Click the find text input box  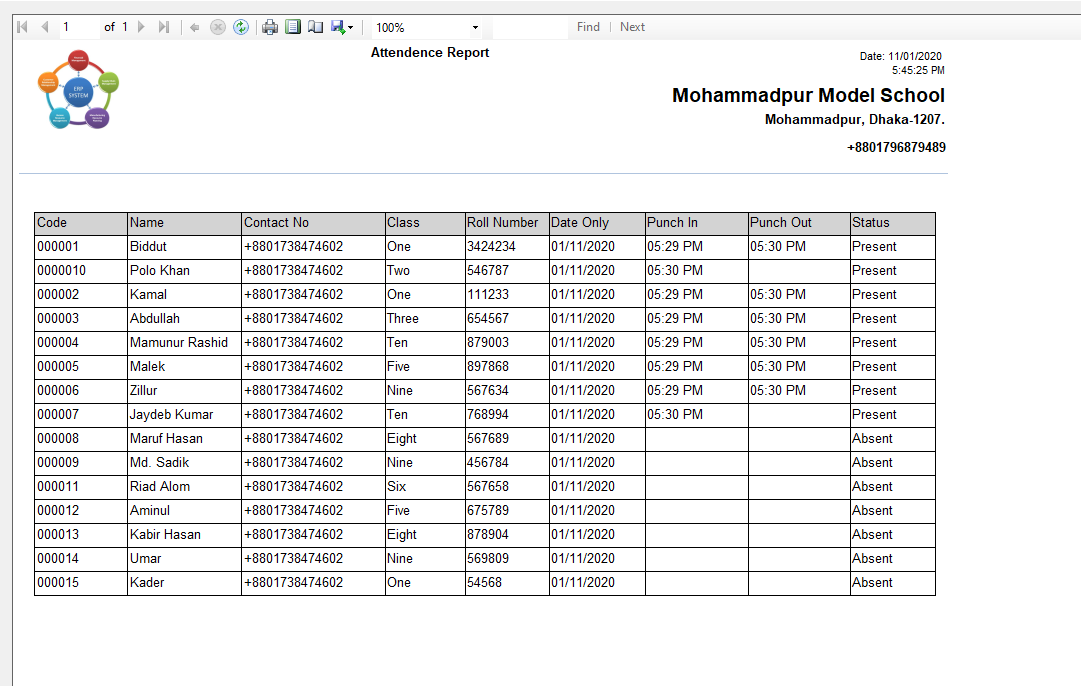[529, 27]
